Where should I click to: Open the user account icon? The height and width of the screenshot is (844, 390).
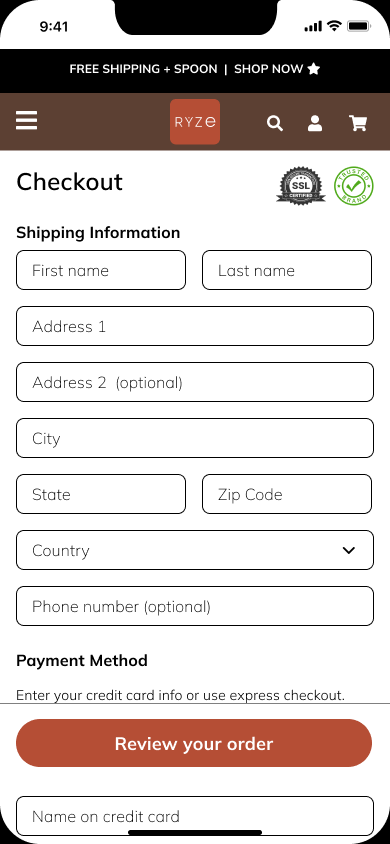[315, 123]
